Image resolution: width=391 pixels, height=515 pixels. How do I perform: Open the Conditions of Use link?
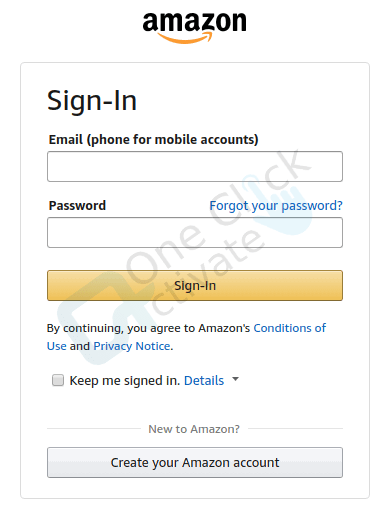tap(289, 328)
